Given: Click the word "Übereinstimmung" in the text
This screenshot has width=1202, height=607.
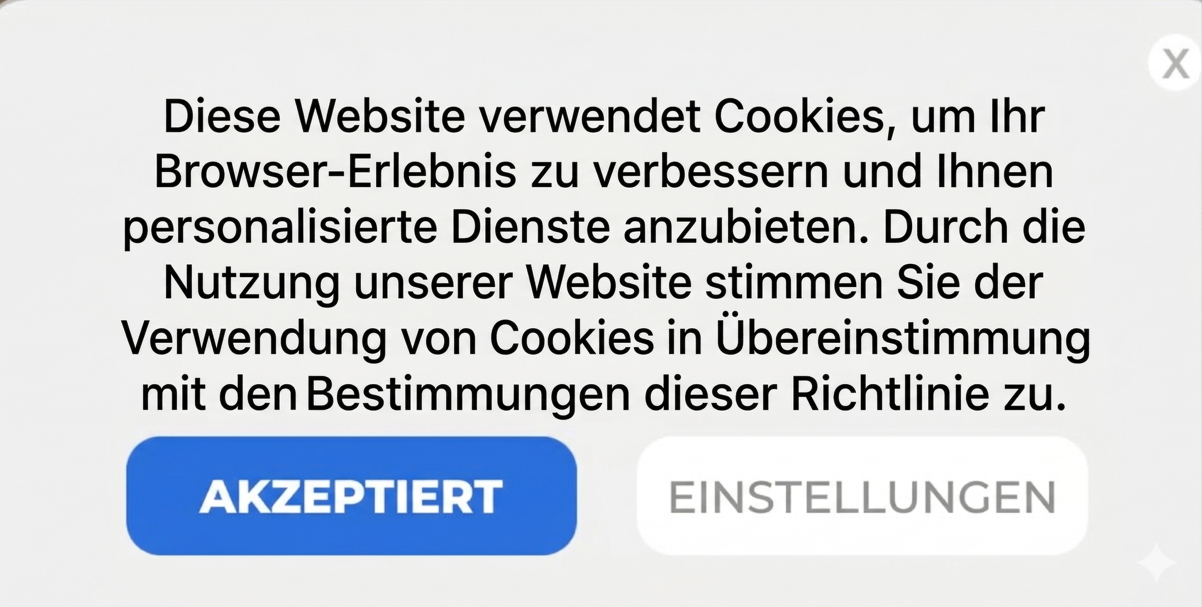Looking at the screenshot, I should tap(903, 339).
